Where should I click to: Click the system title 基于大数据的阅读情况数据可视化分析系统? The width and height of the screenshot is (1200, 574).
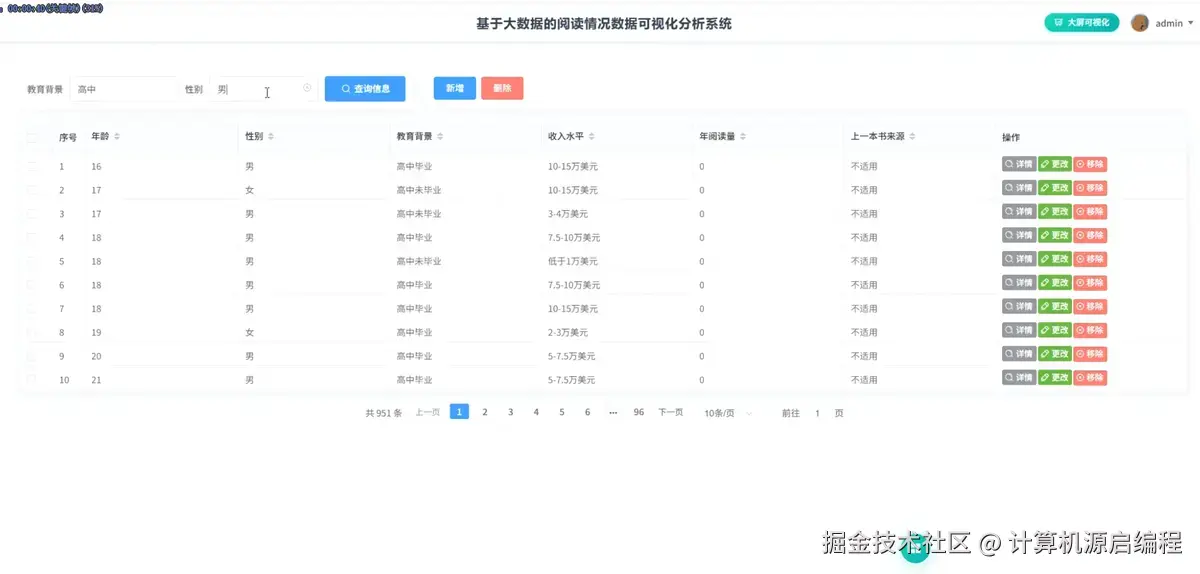[x=604, y=23]
